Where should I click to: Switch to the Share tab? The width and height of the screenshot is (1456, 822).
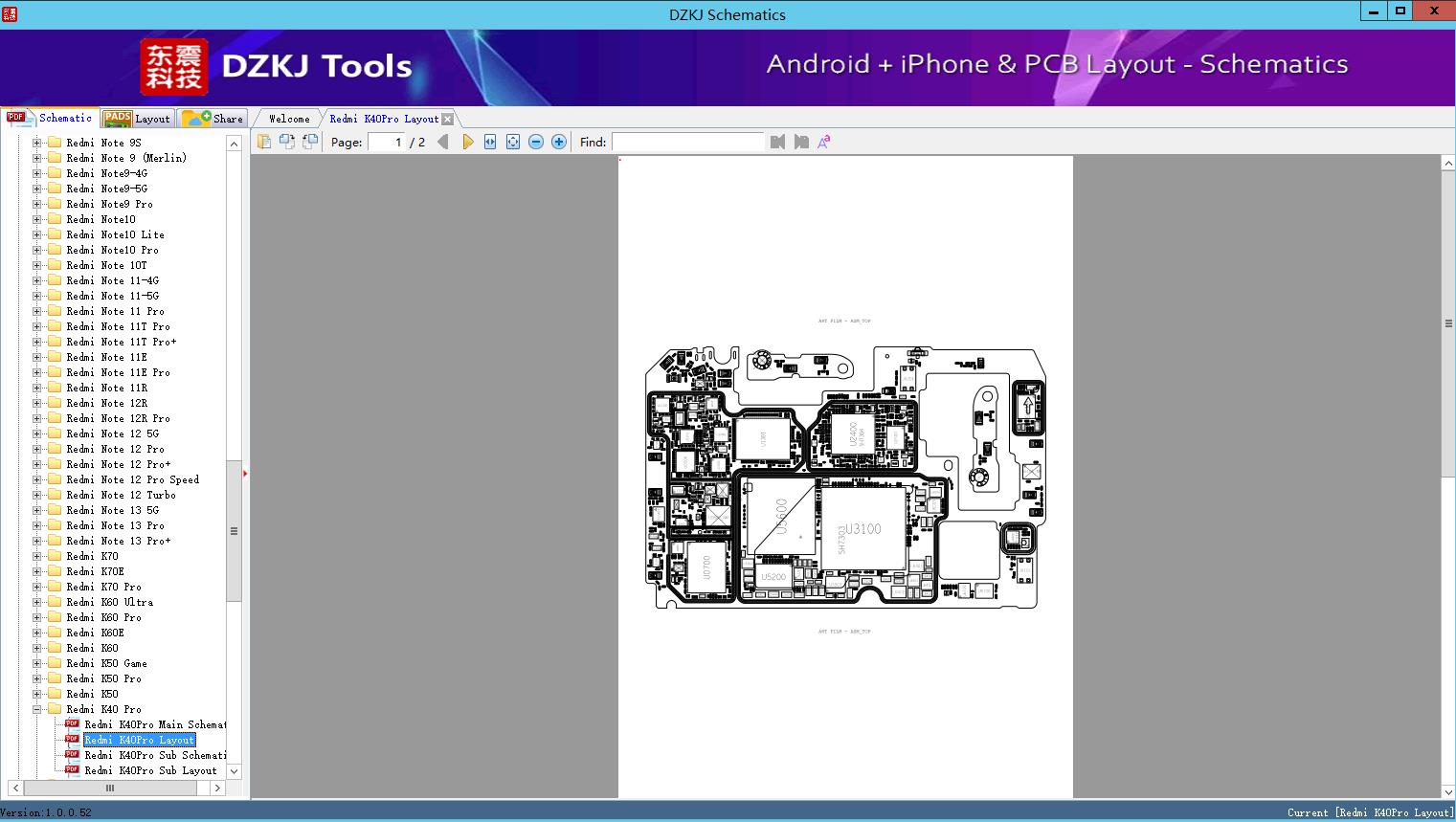click(213, 119)
